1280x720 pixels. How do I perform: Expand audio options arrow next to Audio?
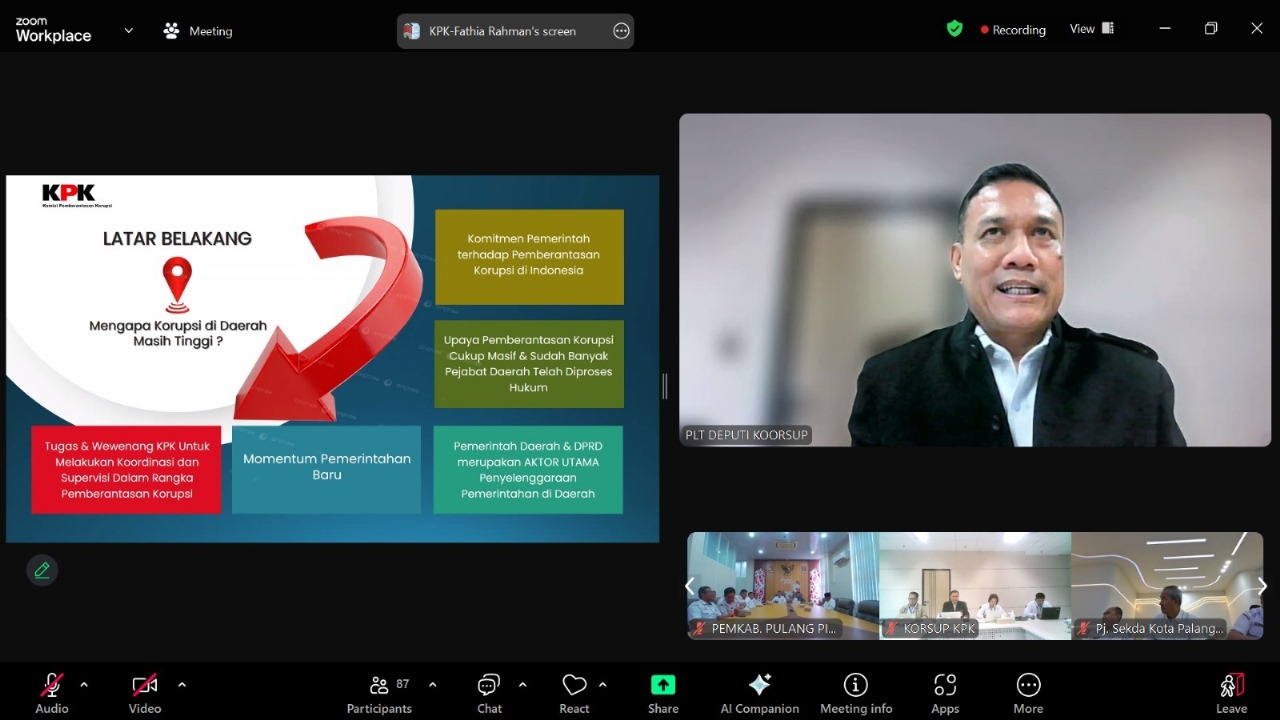[x=84, y=685]
